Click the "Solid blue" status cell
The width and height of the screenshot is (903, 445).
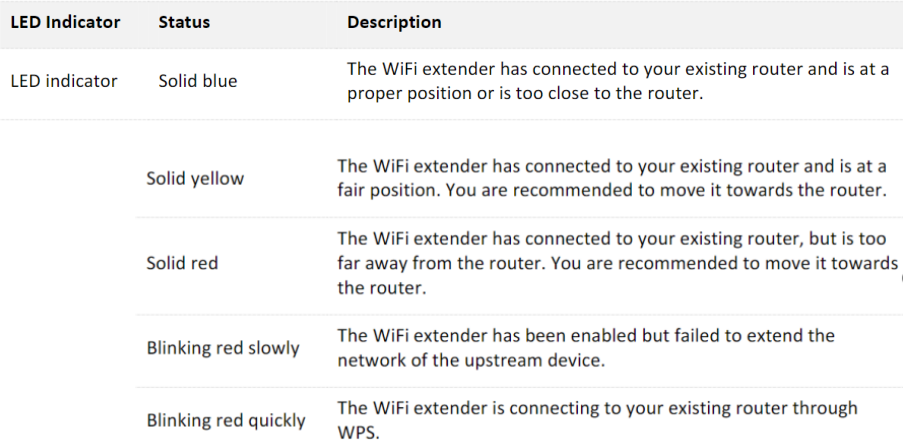[198, 81]
